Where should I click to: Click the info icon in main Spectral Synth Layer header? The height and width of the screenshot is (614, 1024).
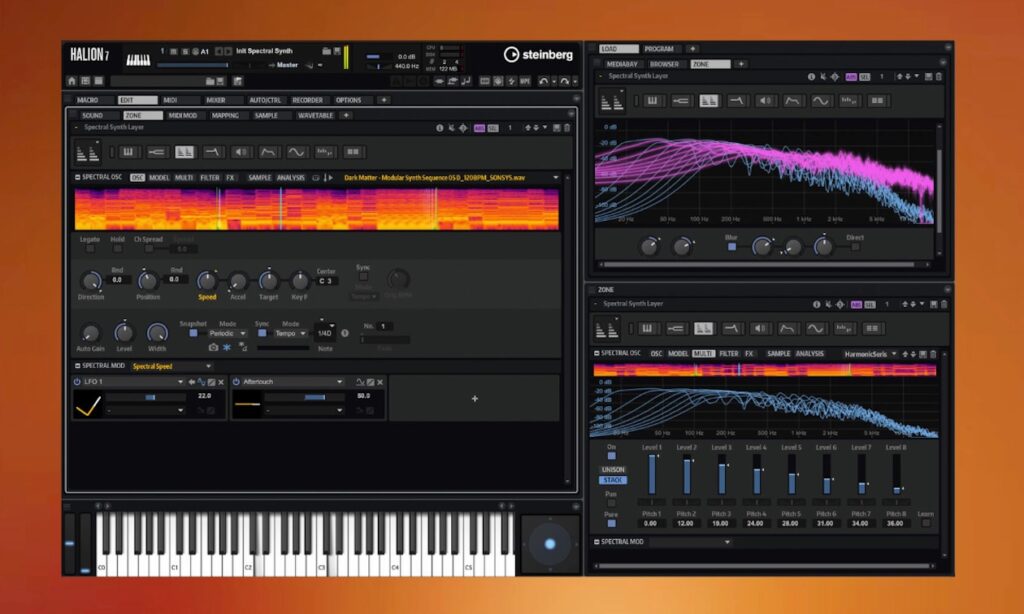tap(440, 128)
